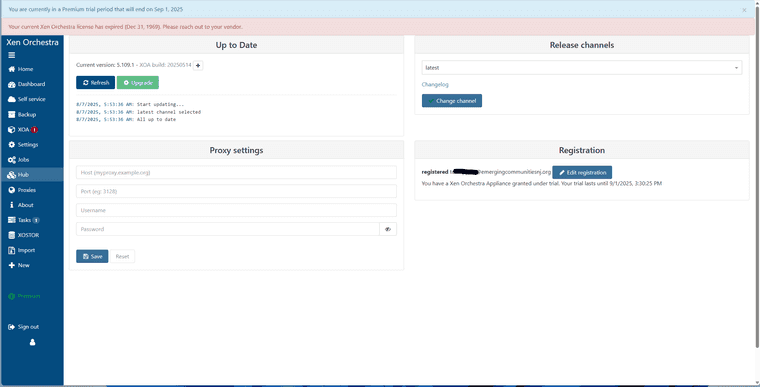Click the Edit registration button
This screenshot has height=387, width=760.
582,172
